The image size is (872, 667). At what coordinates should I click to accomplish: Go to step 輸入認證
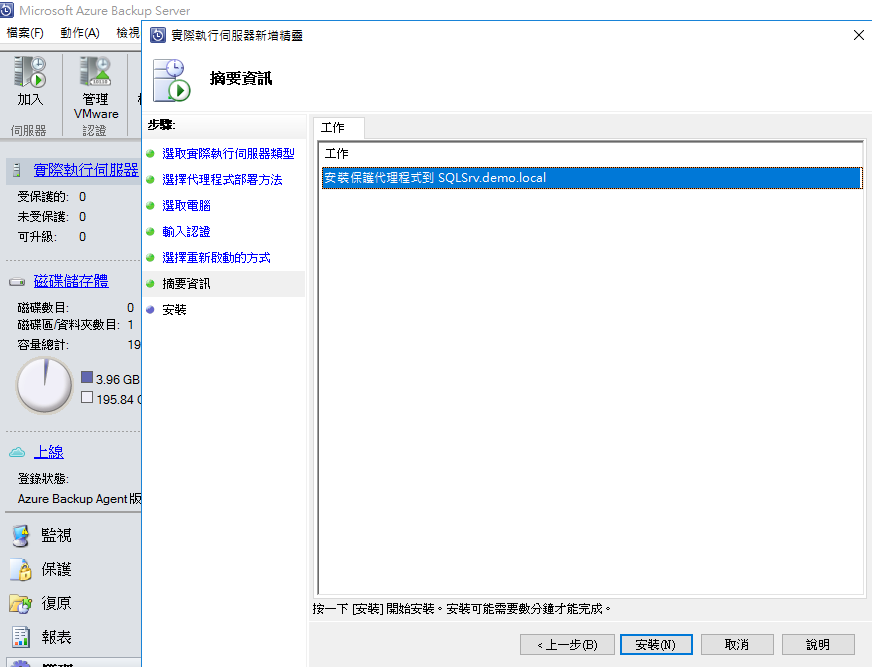[x=186, y=231]
